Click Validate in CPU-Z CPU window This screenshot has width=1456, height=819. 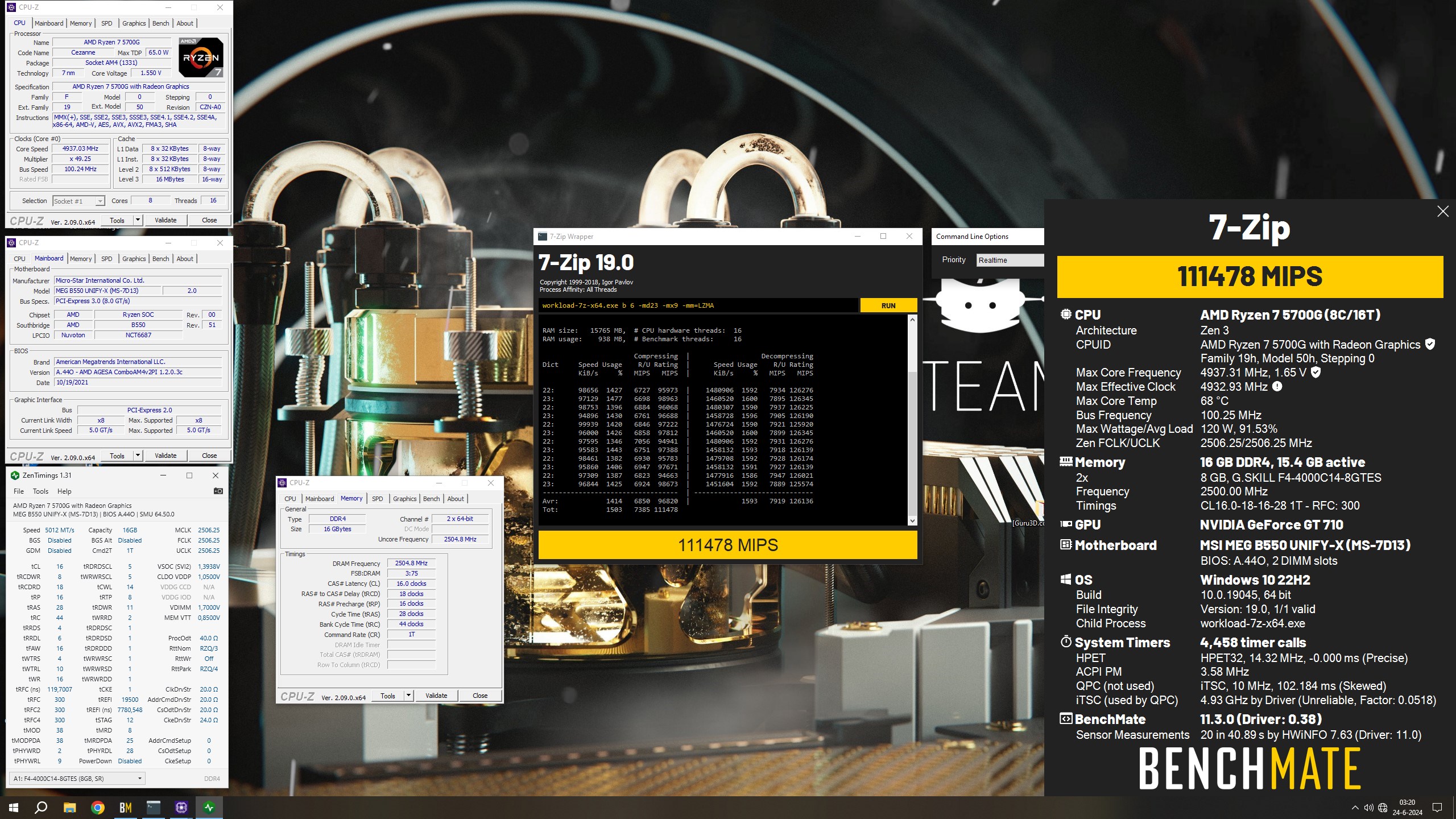pos(166,220)
